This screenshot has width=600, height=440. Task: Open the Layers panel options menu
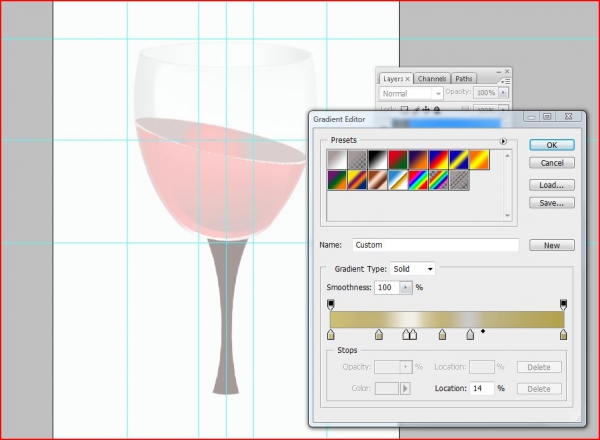505,81
